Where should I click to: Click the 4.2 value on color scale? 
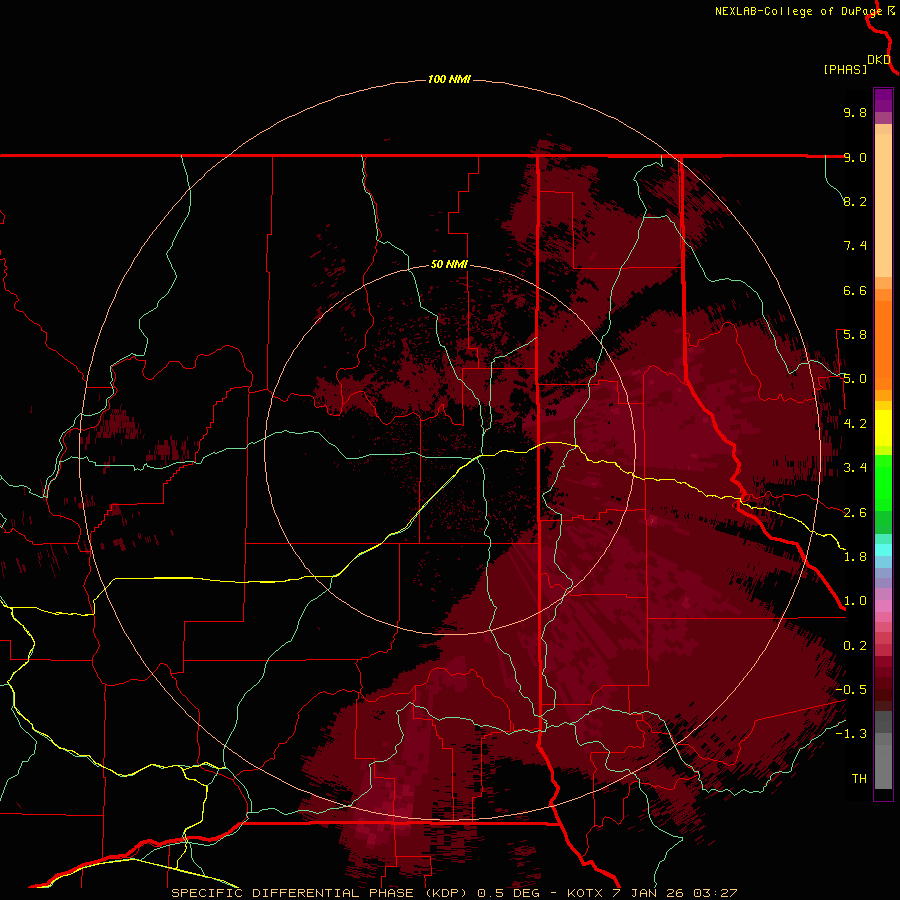pyautogui.click(x=855, y=424)
